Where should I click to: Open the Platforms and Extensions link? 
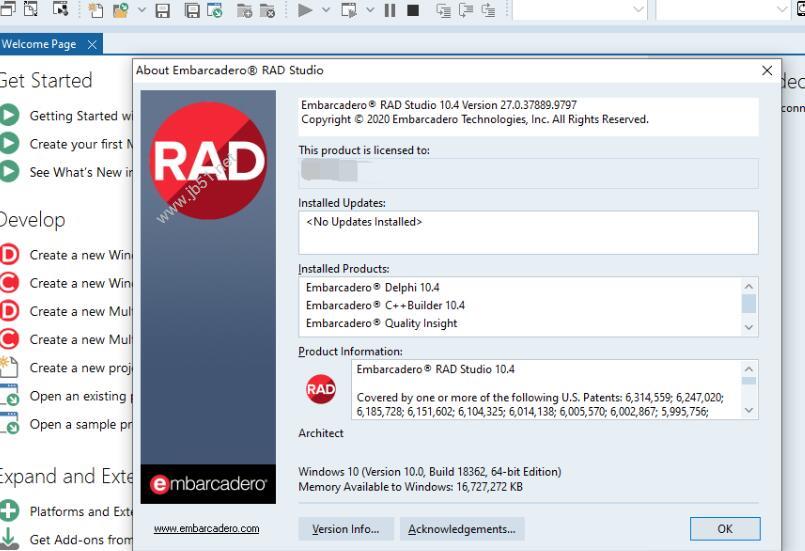[x=81, y=511]
